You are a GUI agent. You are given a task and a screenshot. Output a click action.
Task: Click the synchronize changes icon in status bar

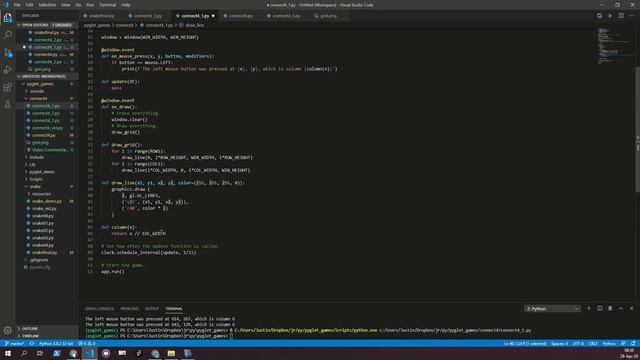(x=32, y=344)
